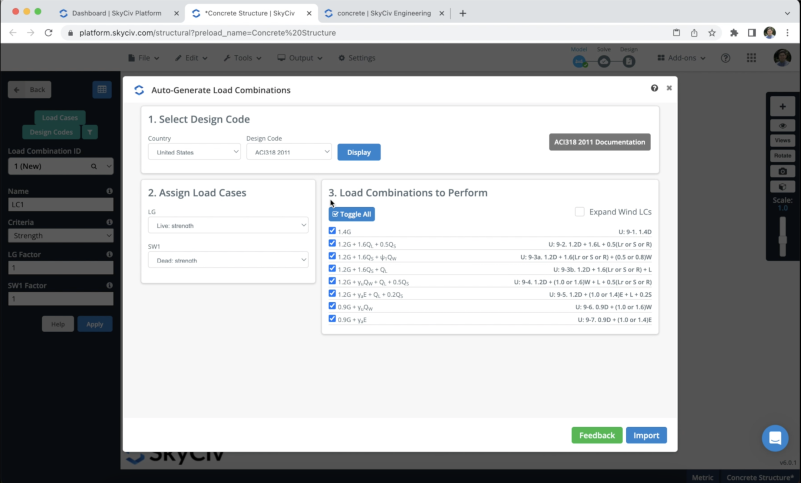
Task: Expand the Add-ons menu
Action: (681, 58)
